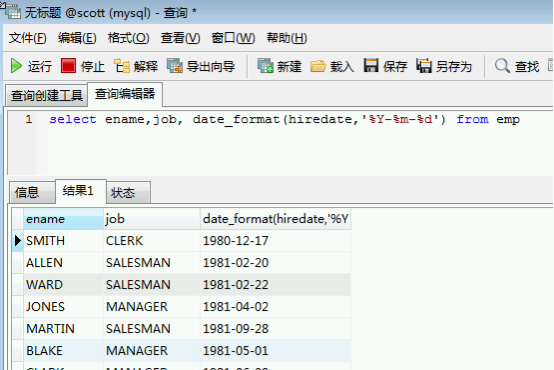Open the 格式(O) menu

pyautogui.click(x=128, y=38)
